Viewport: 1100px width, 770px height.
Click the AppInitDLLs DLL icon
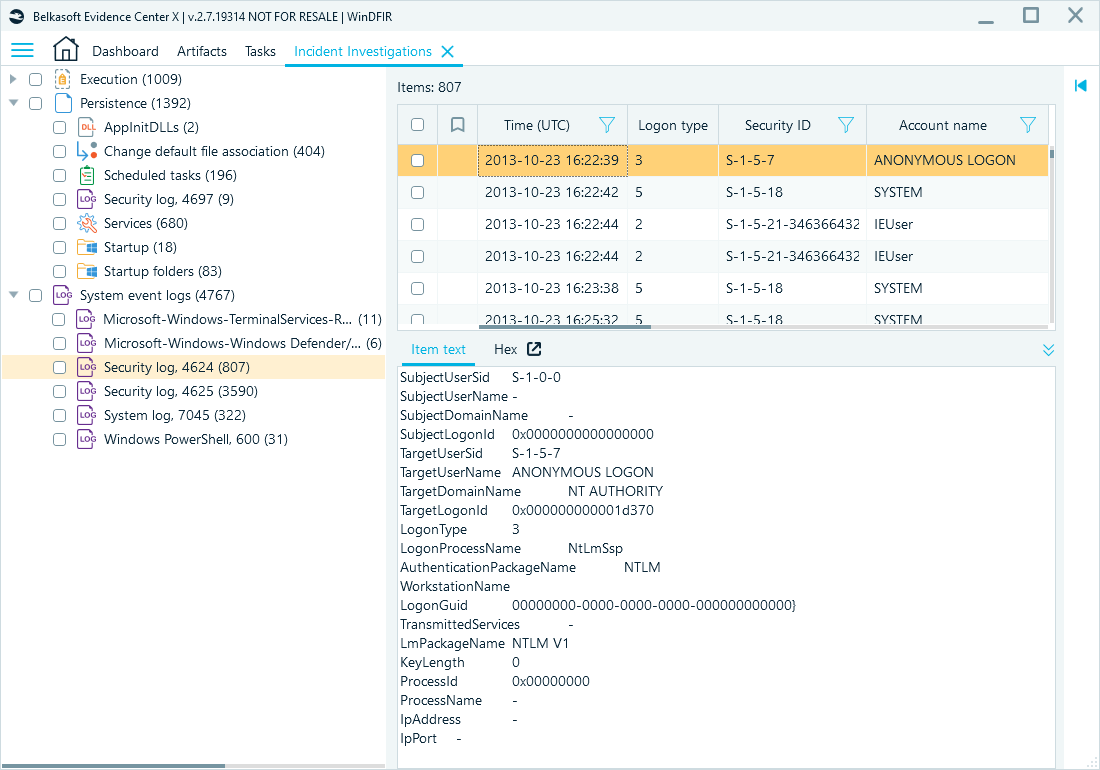coord(87,127)
